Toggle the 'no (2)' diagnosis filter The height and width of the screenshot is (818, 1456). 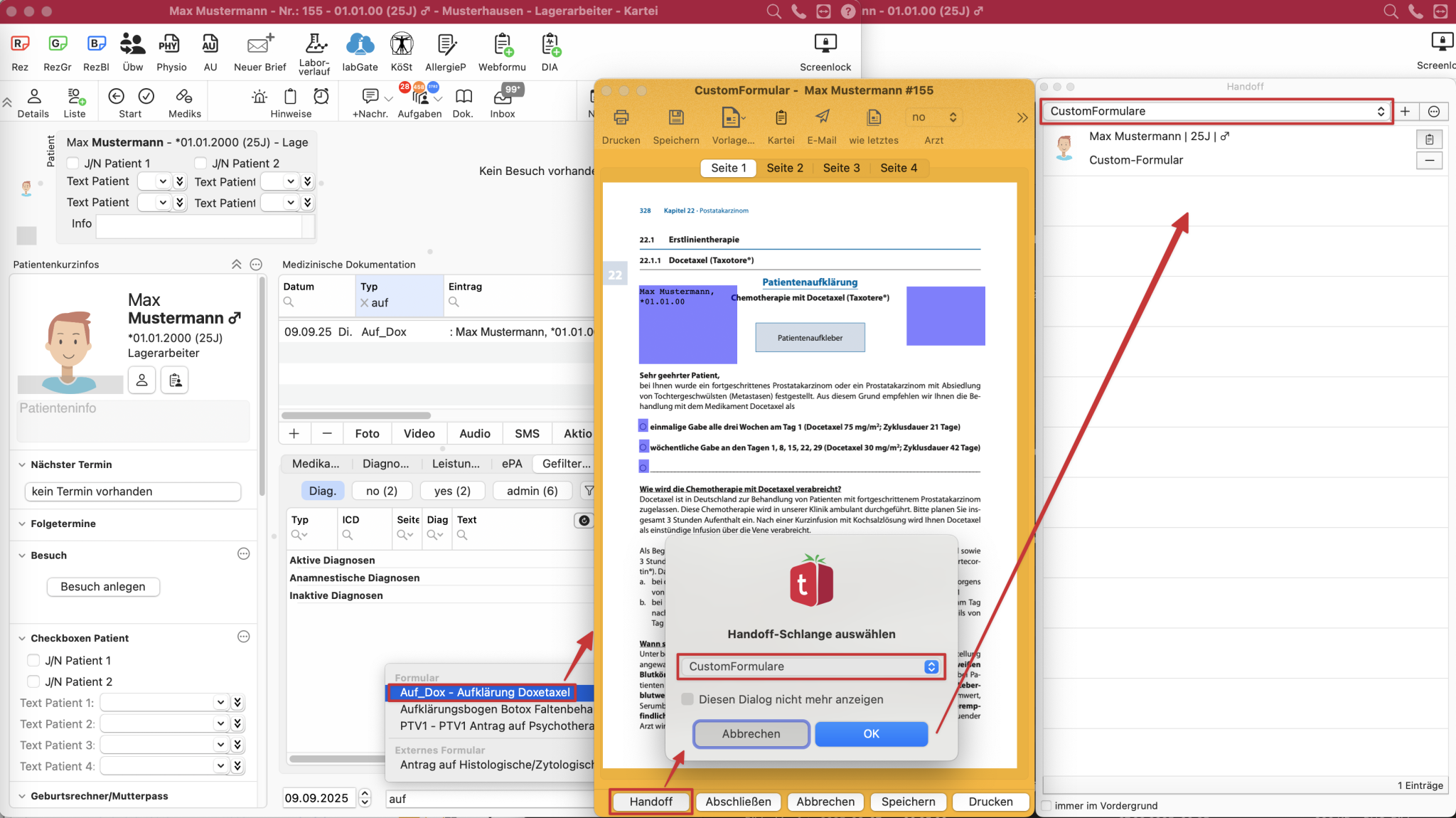point(382,491)
